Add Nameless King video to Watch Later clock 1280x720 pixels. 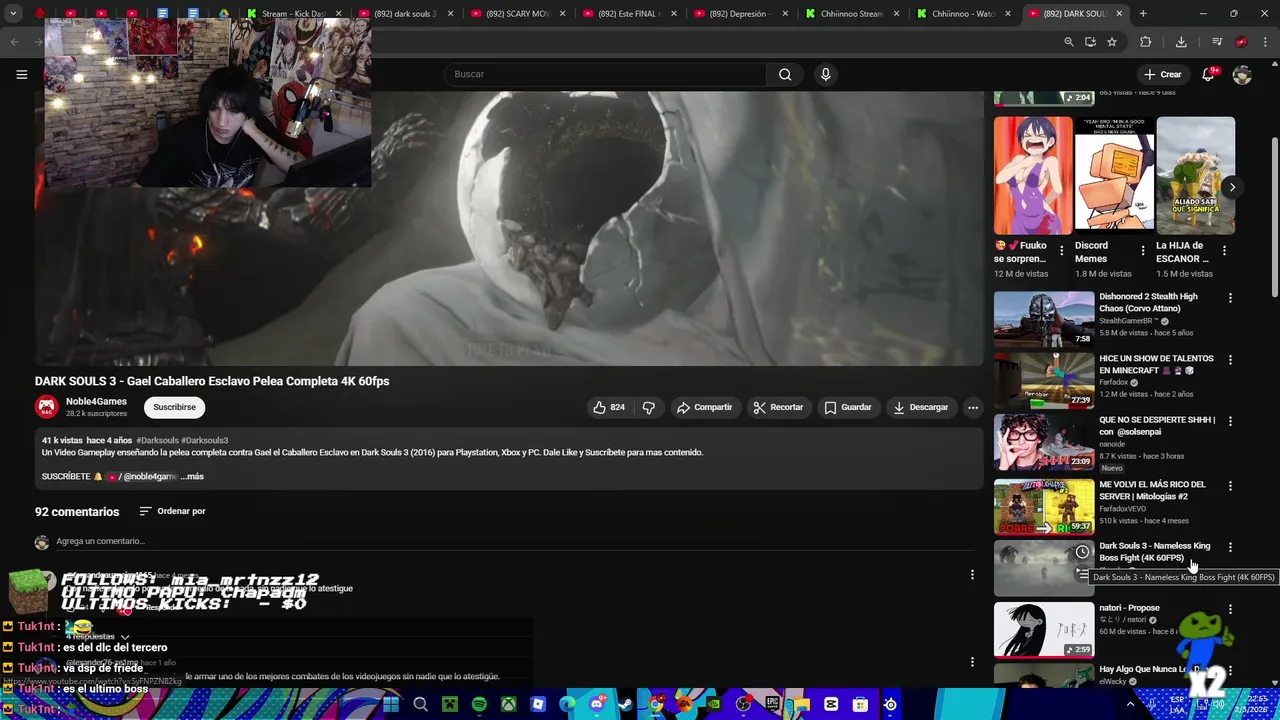[x=1082, y=552]
